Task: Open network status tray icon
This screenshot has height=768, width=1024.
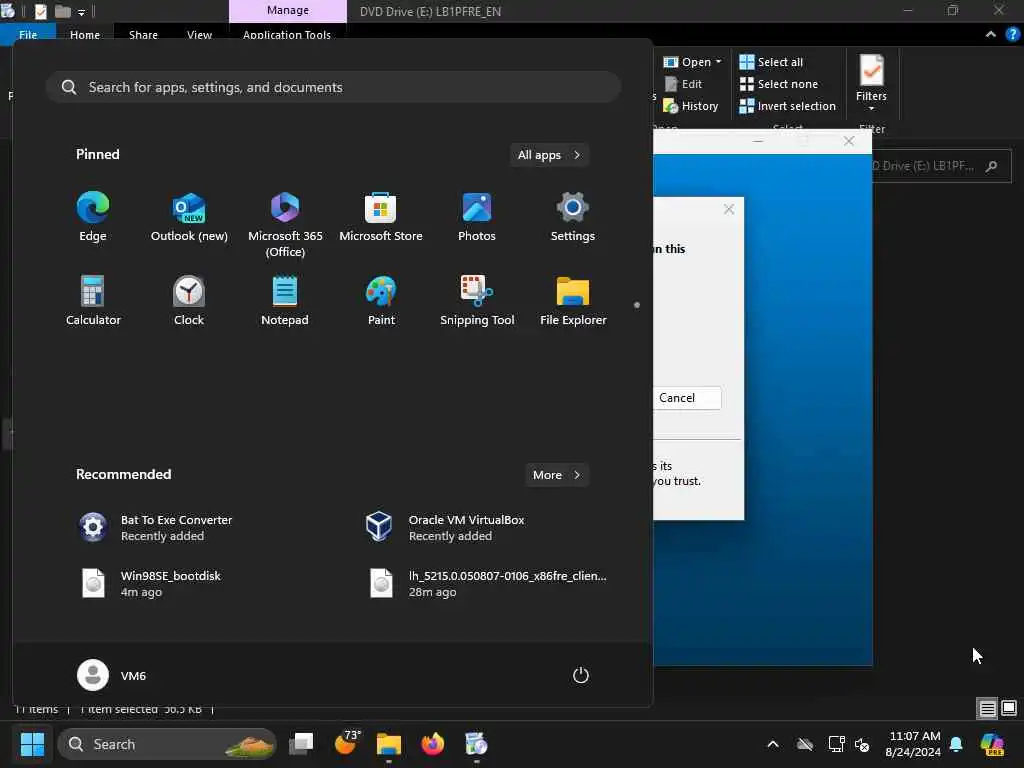Action: 836,744
